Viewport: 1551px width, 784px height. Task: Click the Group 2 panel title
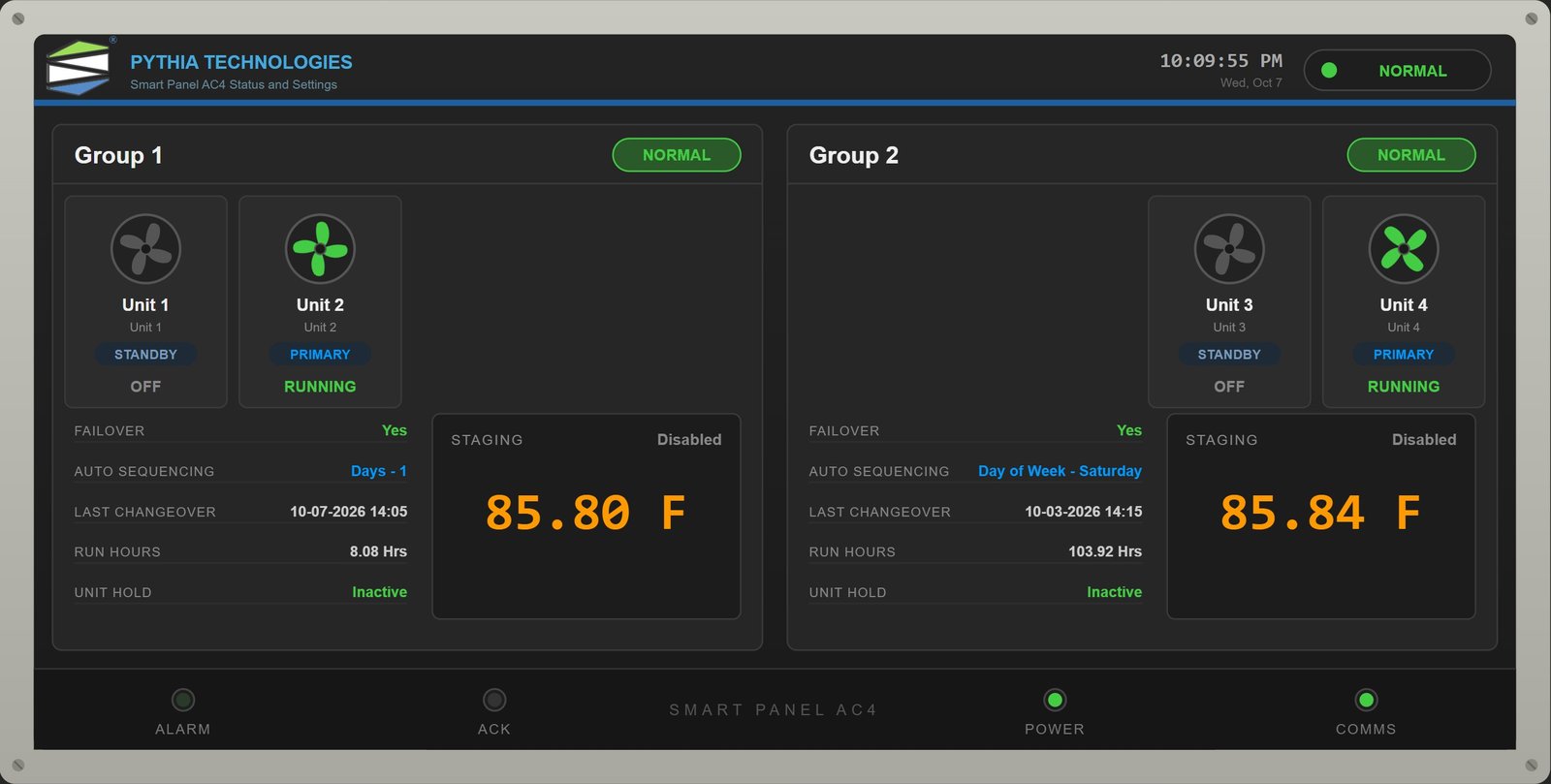click(x=853, y=155)
